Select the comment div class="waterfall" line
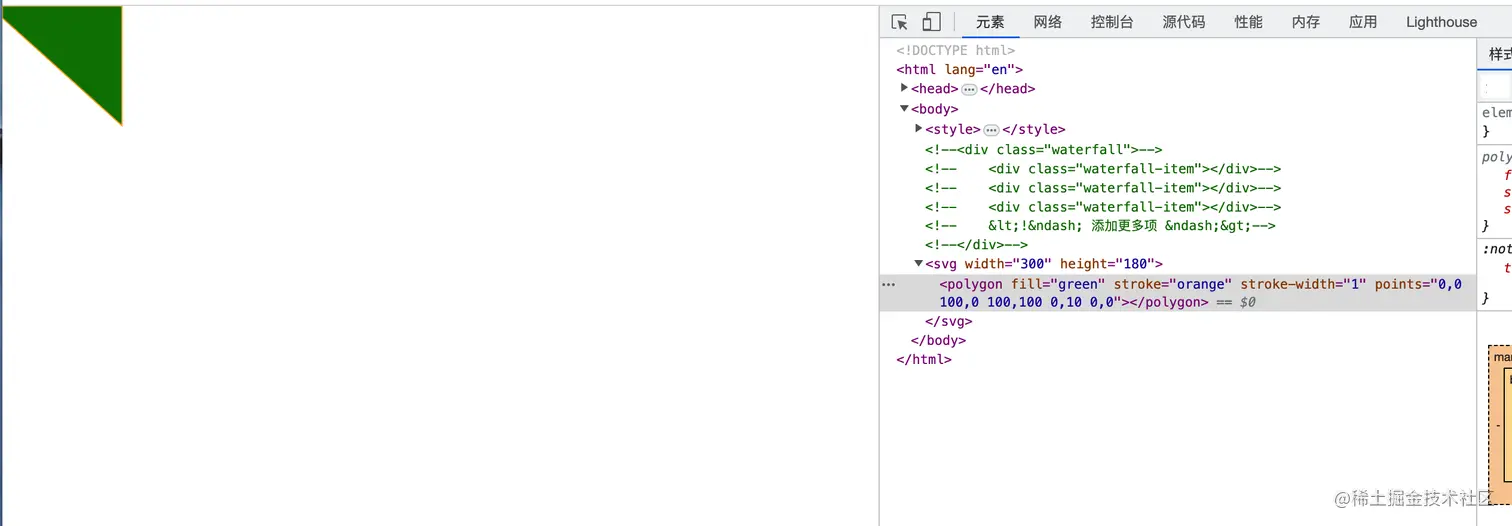 [x=1043, y=149]
